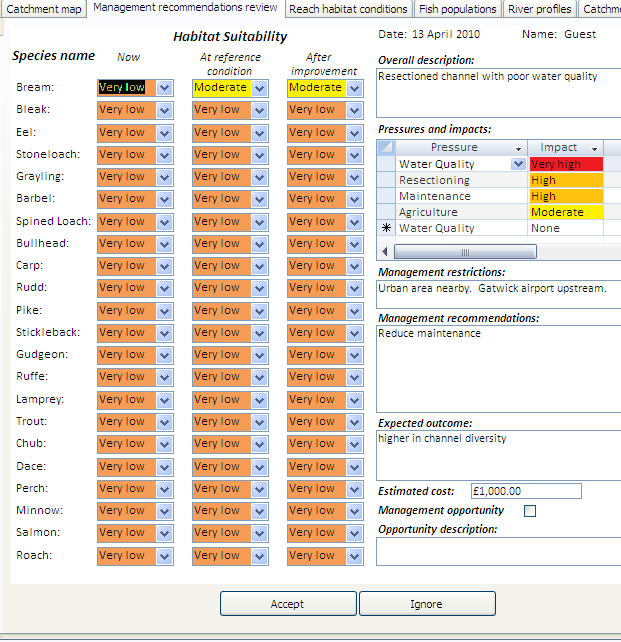621x642 pixels.
Task: Click the Expected outcome text box
Action: (x=499, y=455)
